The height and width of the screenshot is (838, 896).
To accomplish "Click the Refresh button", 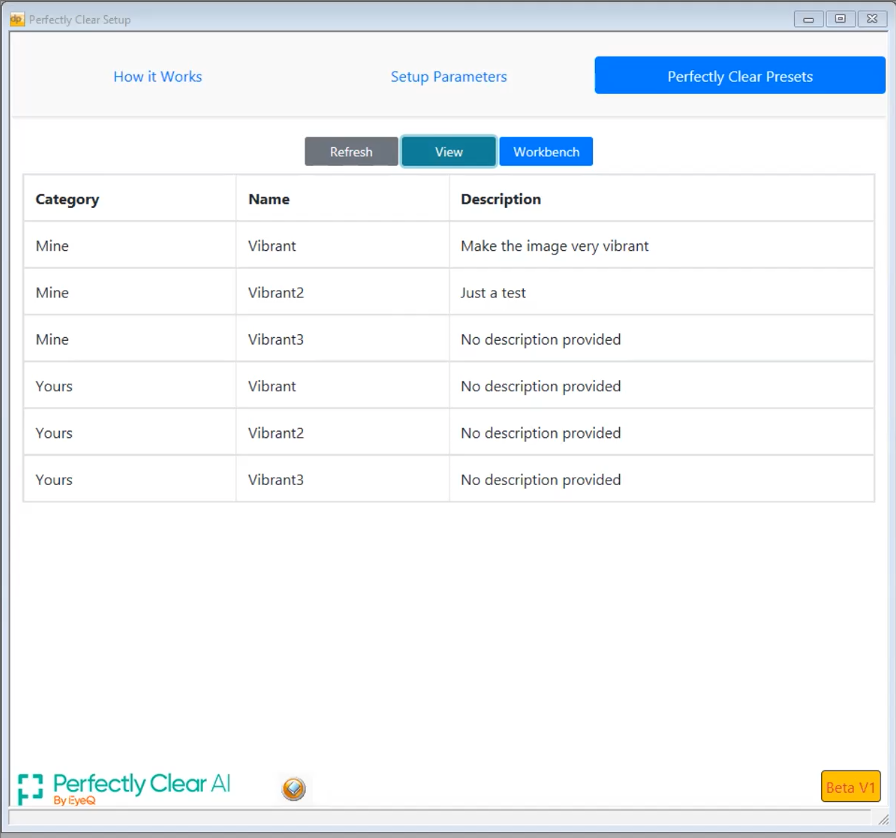I will coord(351,151).
